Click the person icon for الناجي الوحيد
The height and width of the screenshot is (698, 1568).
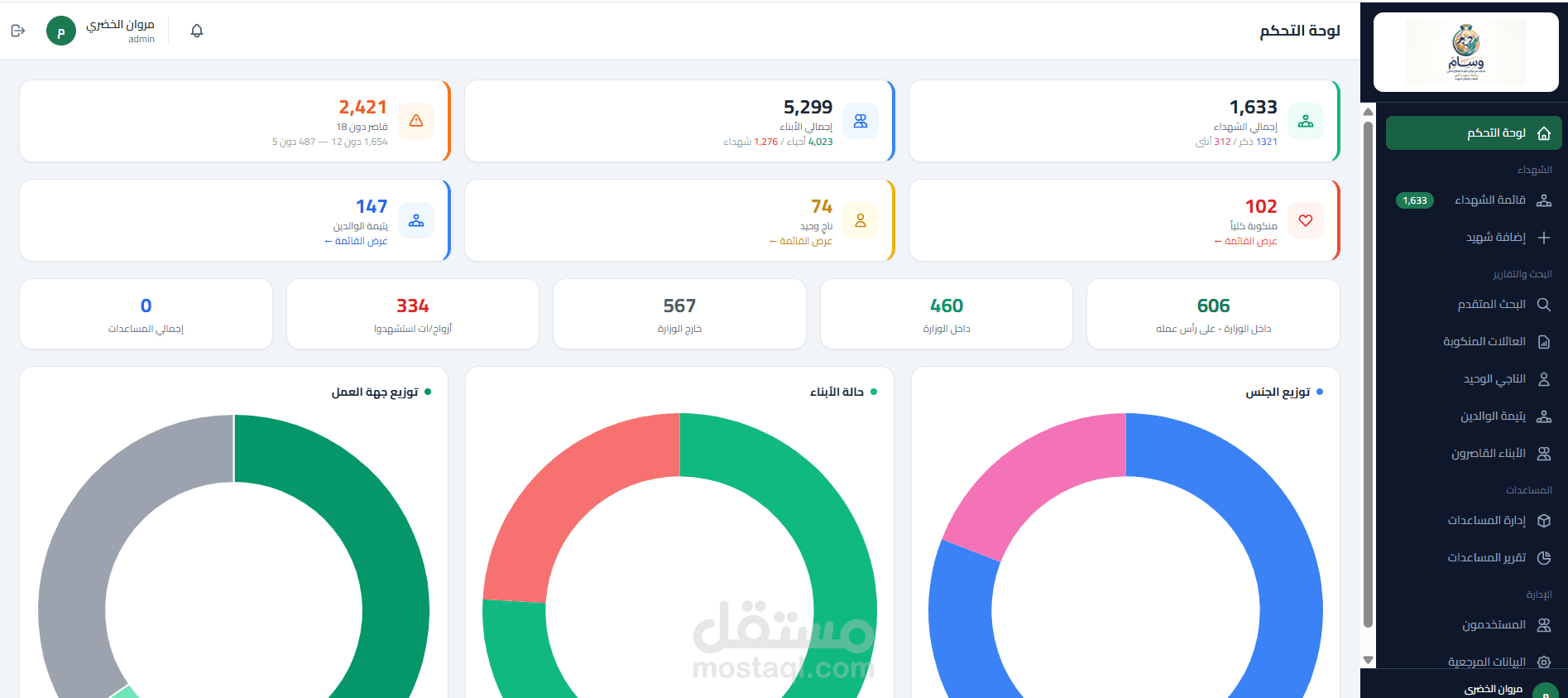point(1544,379)
